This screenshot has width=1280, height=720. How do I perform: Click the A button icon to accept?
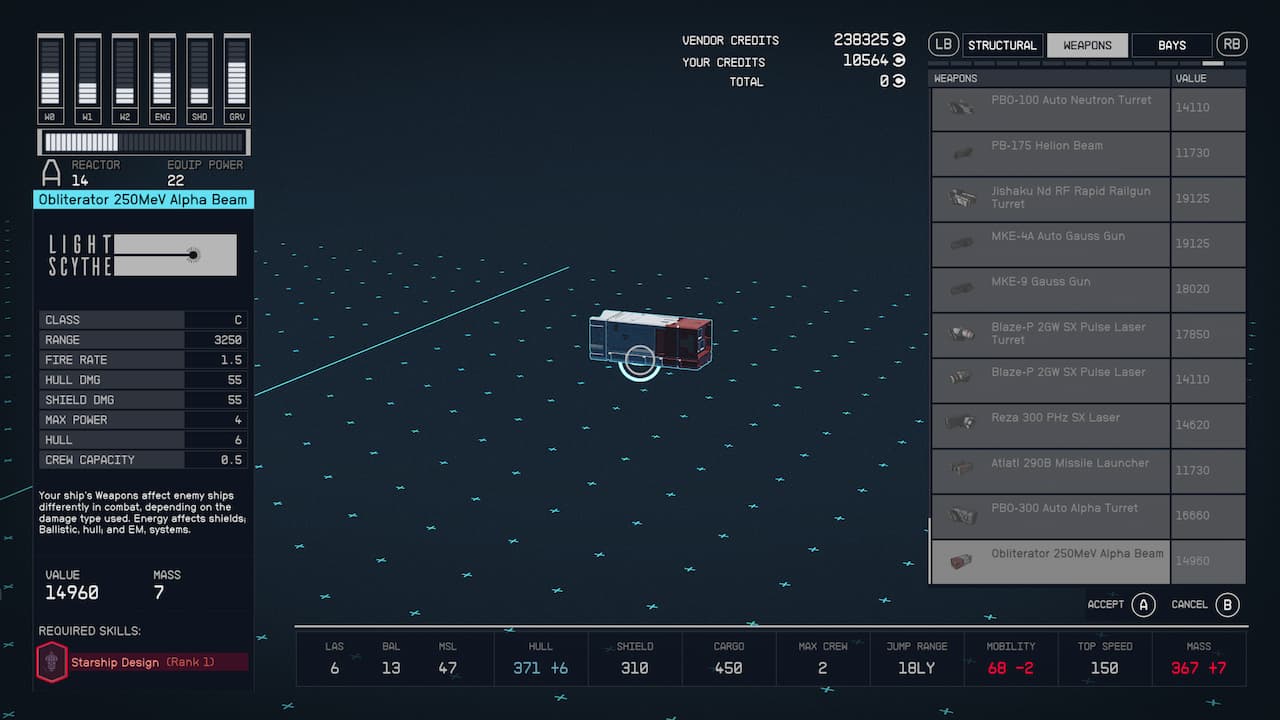tap(1143, 605)
